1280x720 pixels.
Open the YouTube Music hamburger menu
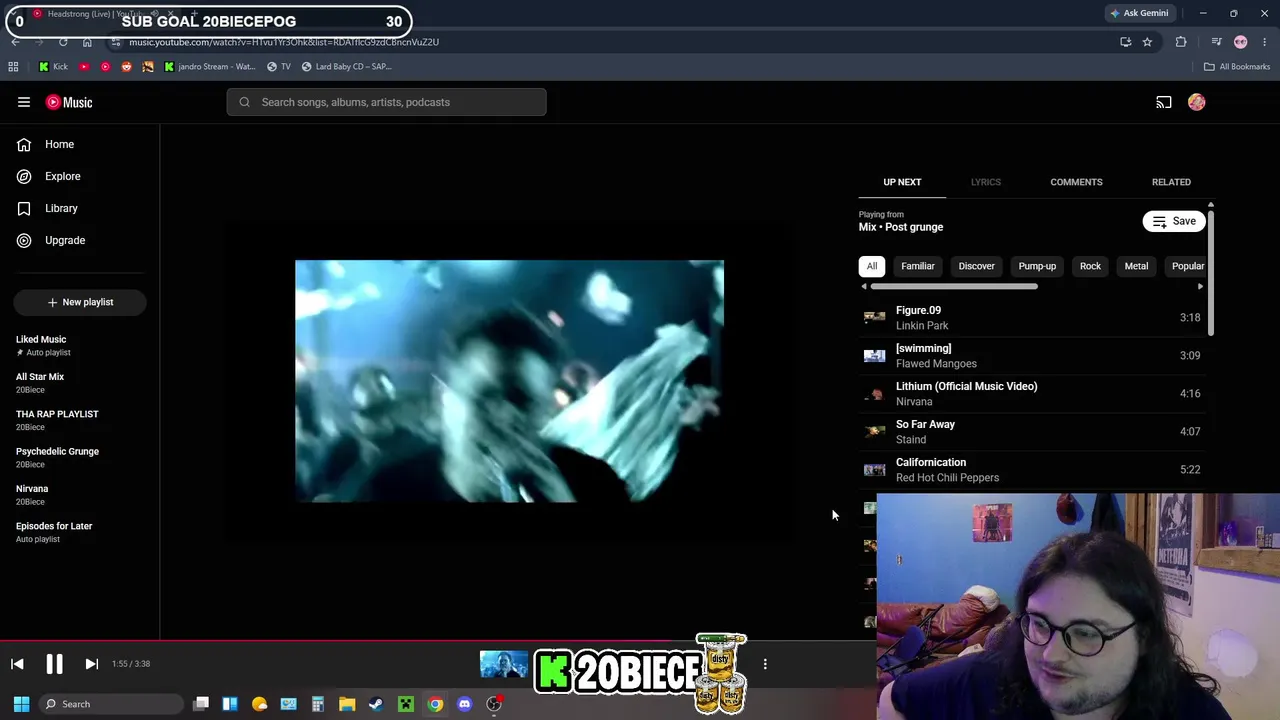24,102
